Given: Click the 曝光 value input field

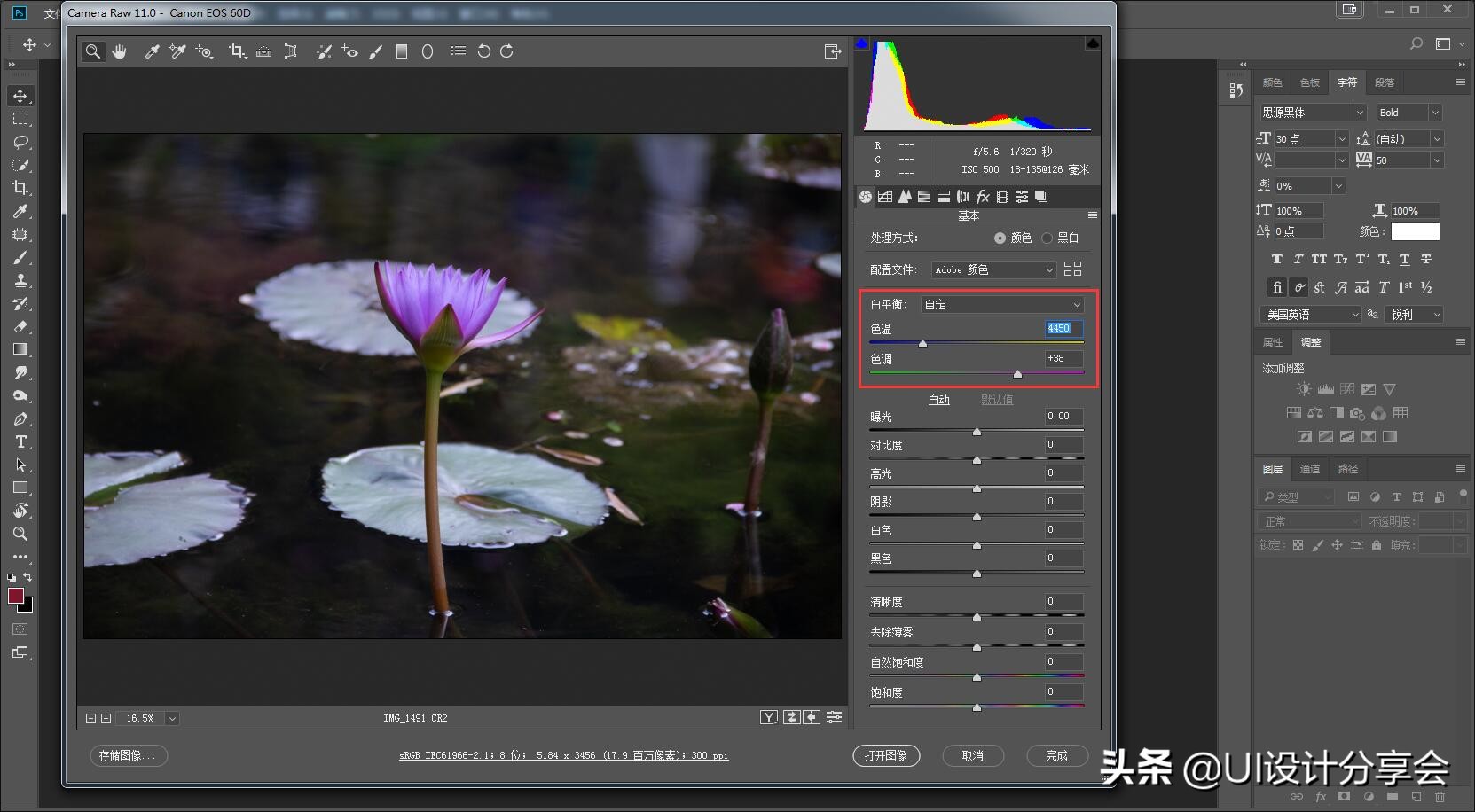Looking at the screenshot, I should pos(1063,416).
